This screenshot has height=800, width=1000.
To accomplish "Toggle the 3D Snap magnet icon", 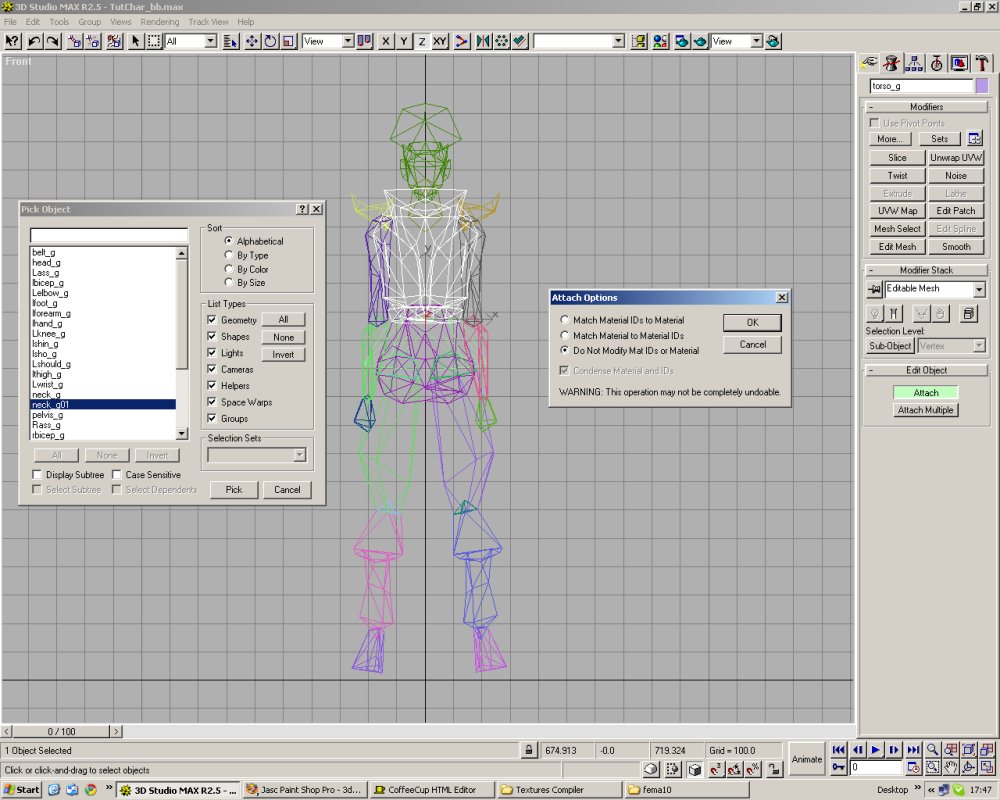I will click(x=715, y=769).
